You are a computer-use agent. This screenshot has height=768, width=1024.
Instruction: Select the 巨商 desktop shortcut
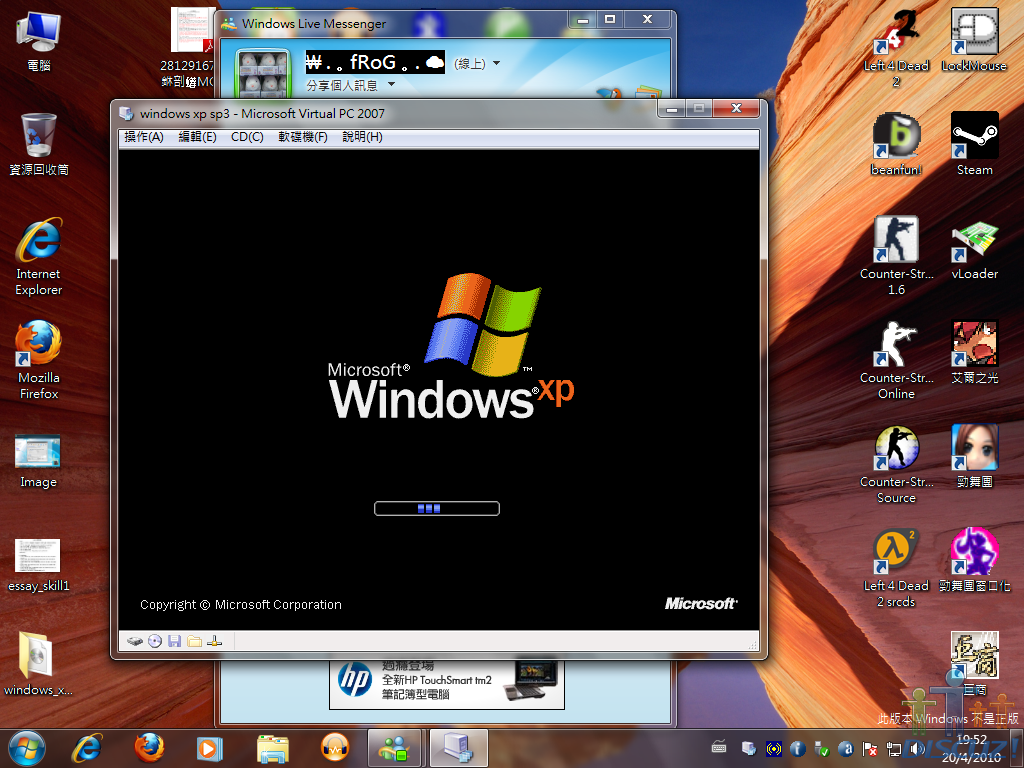(x=974, y=664)
